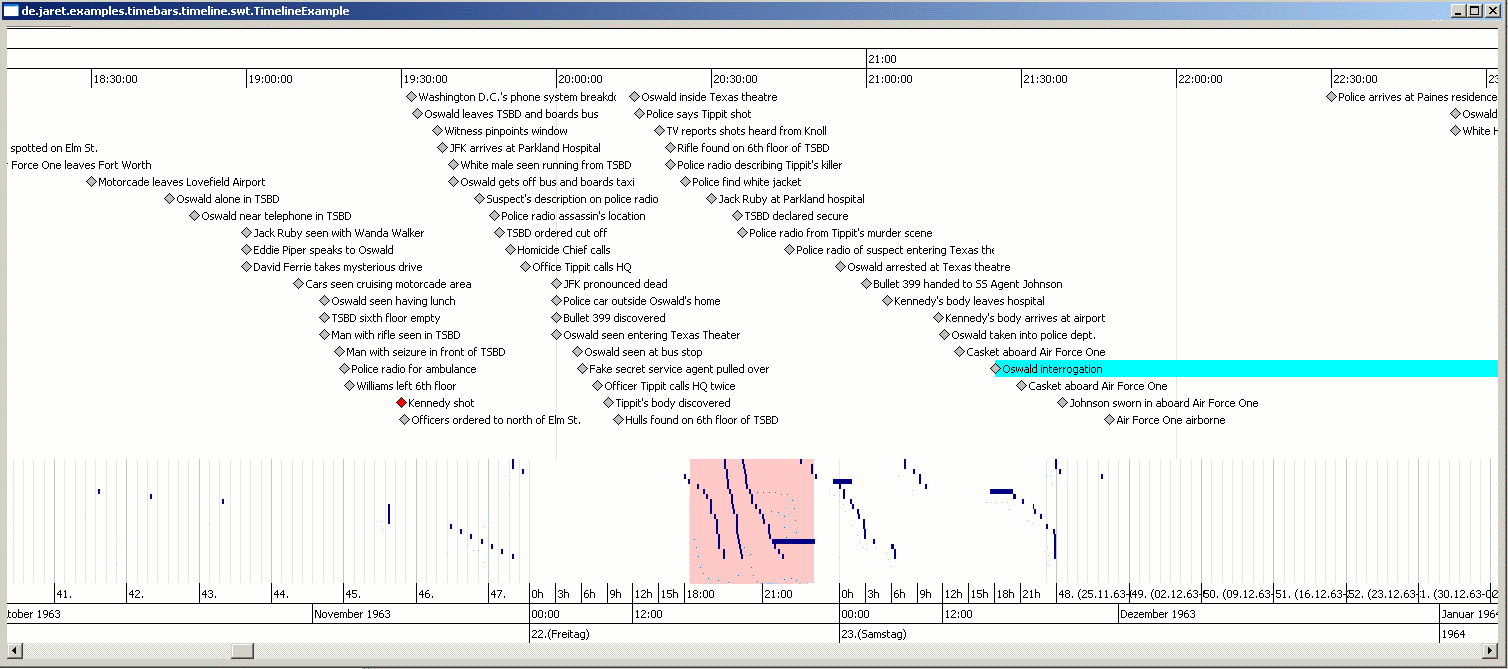The image size is (1508, 669).
Task: Click the Bullet 399 discovered event label
Action: [613, 318]
